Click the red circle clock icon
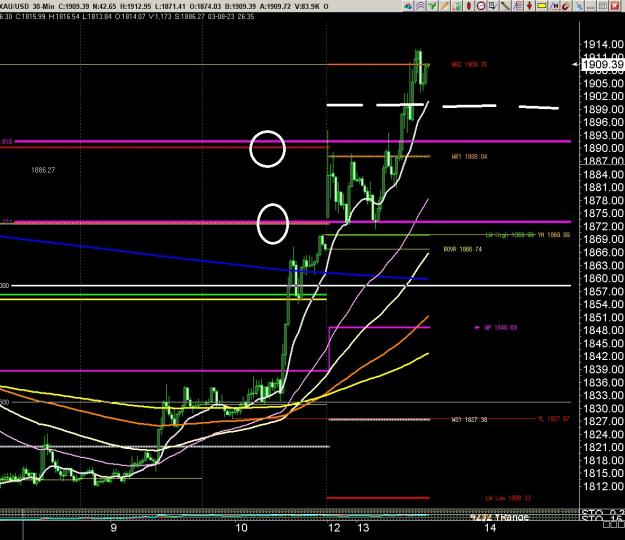Viewport: 625px width, 540px height. [481, 6]
